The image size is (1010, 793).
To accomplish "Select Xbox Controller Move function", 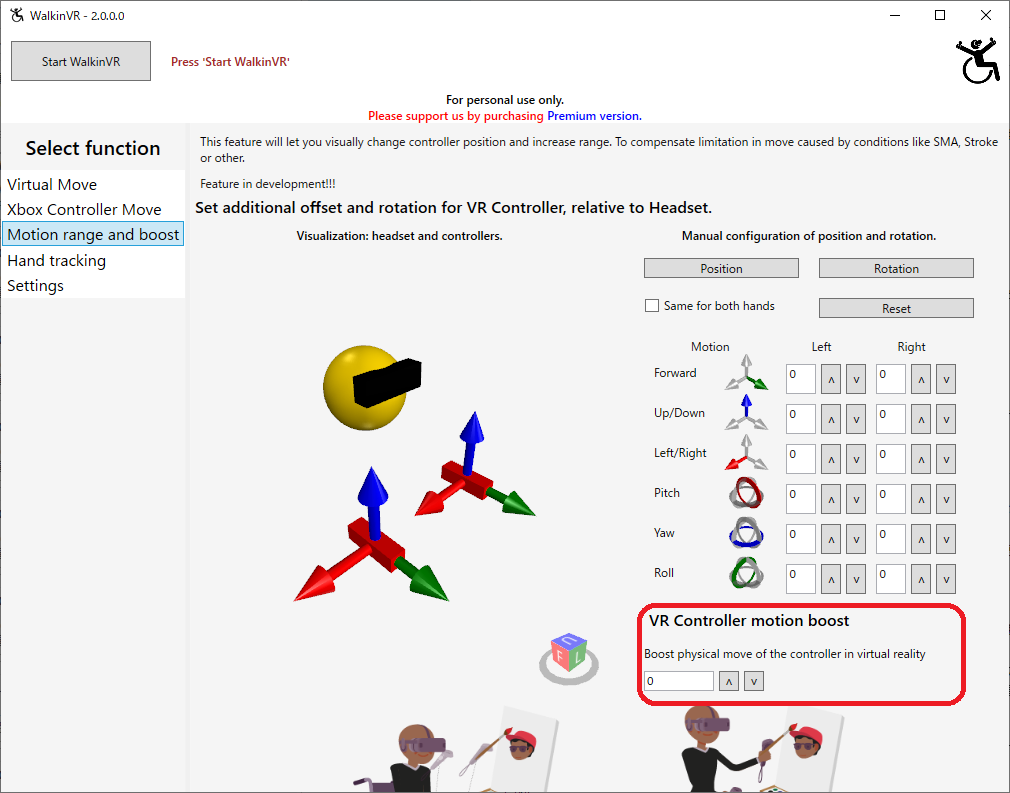I will [x=84, y=209].
